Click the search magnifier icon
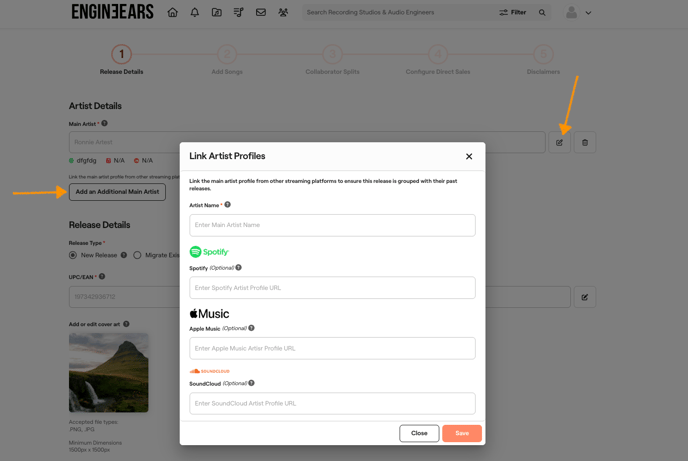Viewport: 688px width, 461px height. tap(542, 13)
